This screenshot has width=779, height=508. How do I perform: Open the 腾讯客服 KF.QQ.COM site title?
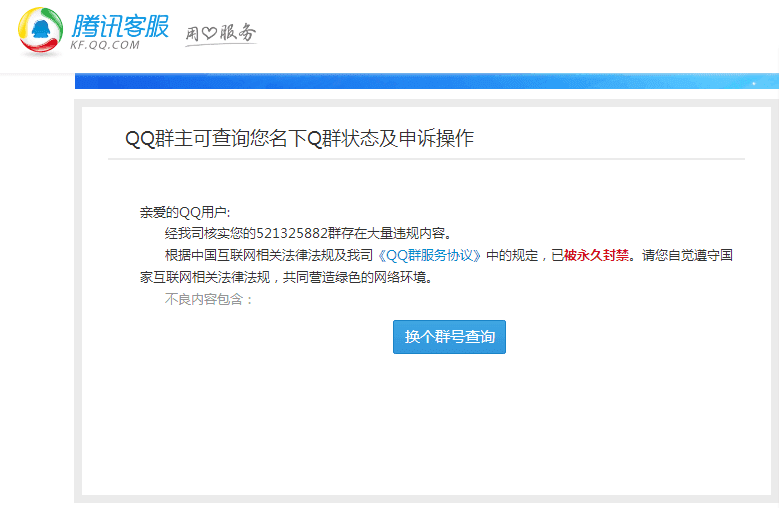click(120, 32)
